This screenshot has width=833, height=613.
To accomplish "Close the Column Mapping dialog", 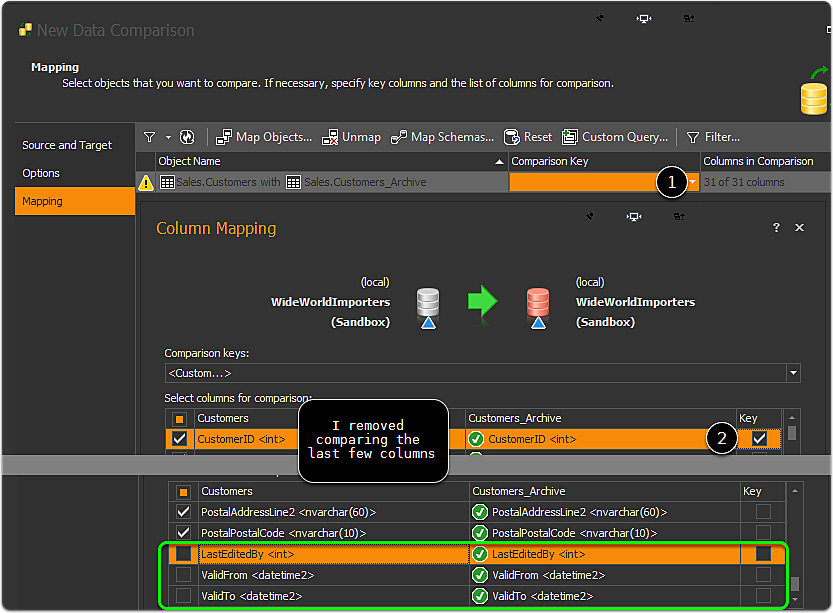I will [799, 227].
